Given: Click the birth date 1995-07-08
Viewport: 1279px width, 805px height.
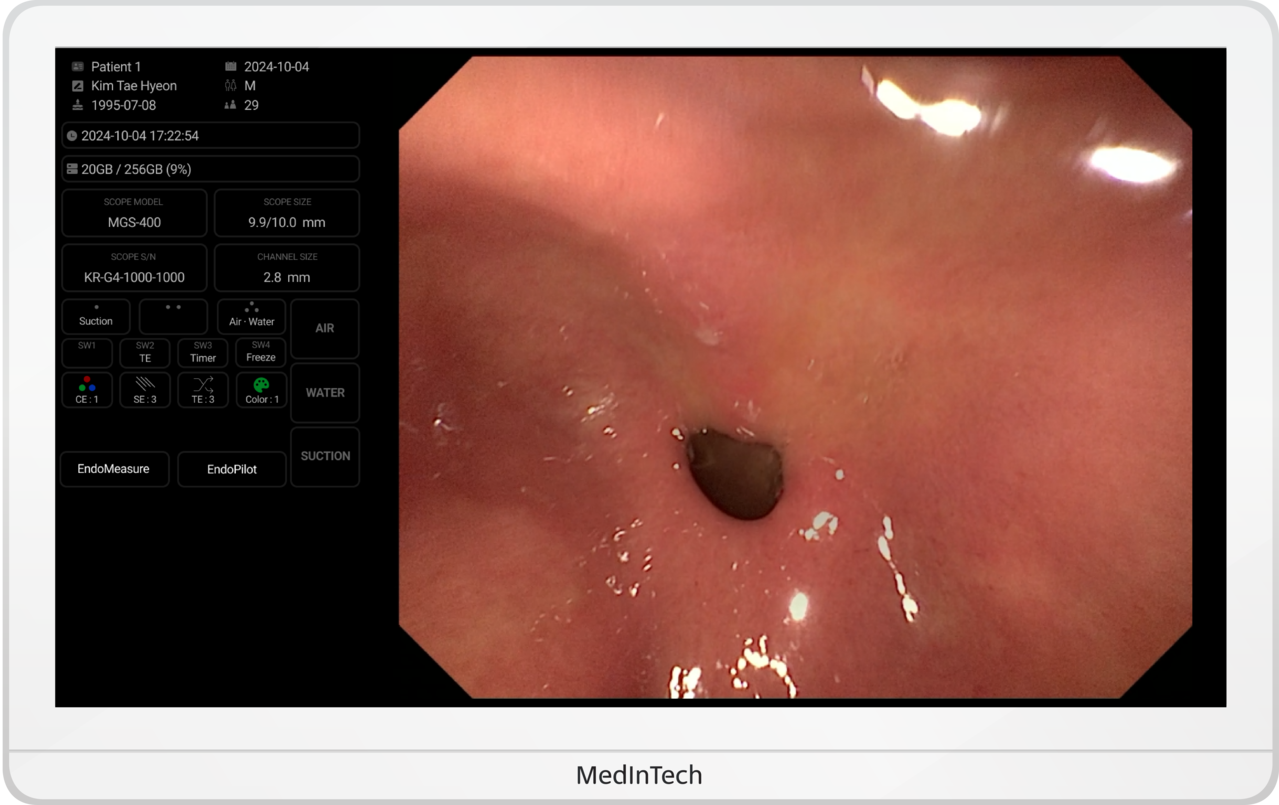Looking at the screenshot, I should [x=124, y=105].
